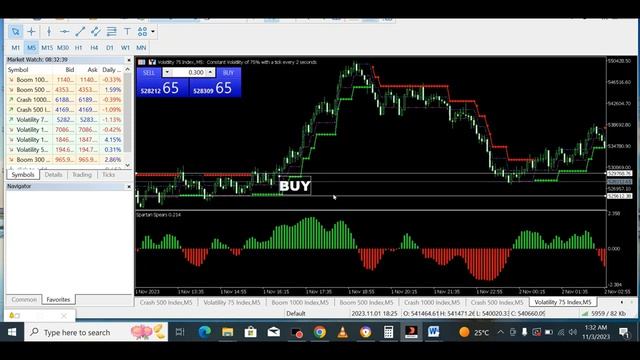Switch Navigator to Common tab
The image size is (640, 360).
coord(24,300)
